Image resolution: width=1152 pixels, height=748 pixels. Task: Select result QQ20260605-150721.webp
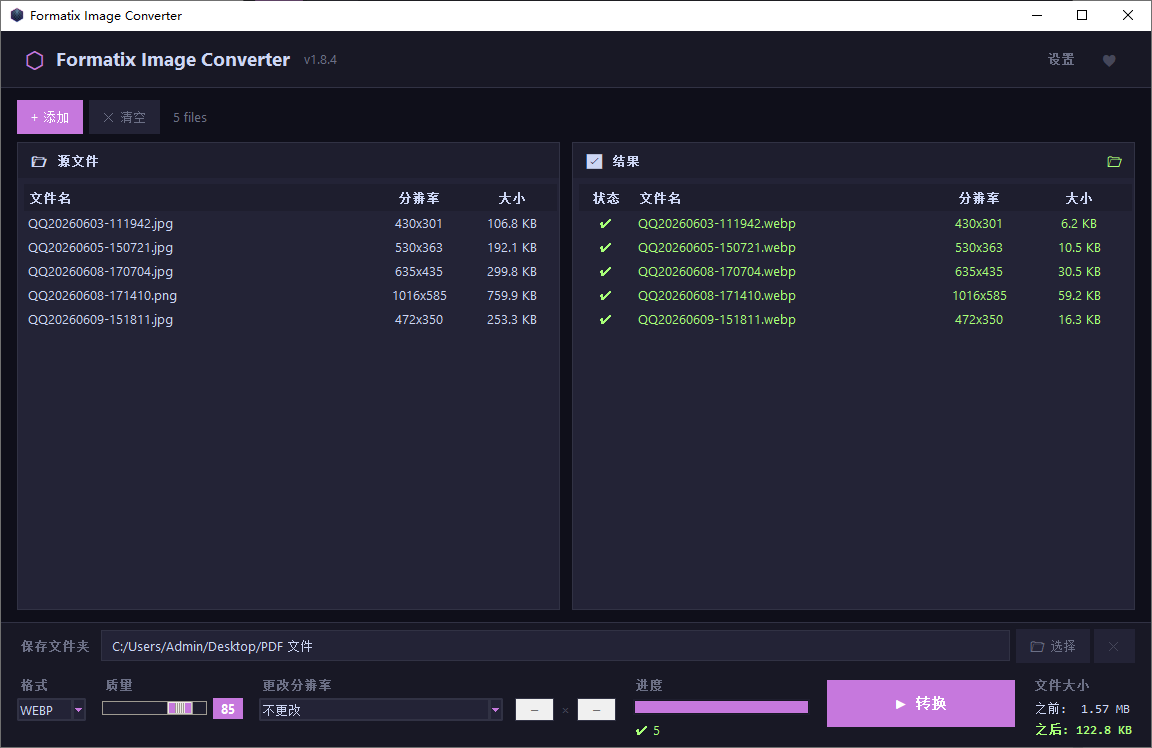[x=853, y=248]
